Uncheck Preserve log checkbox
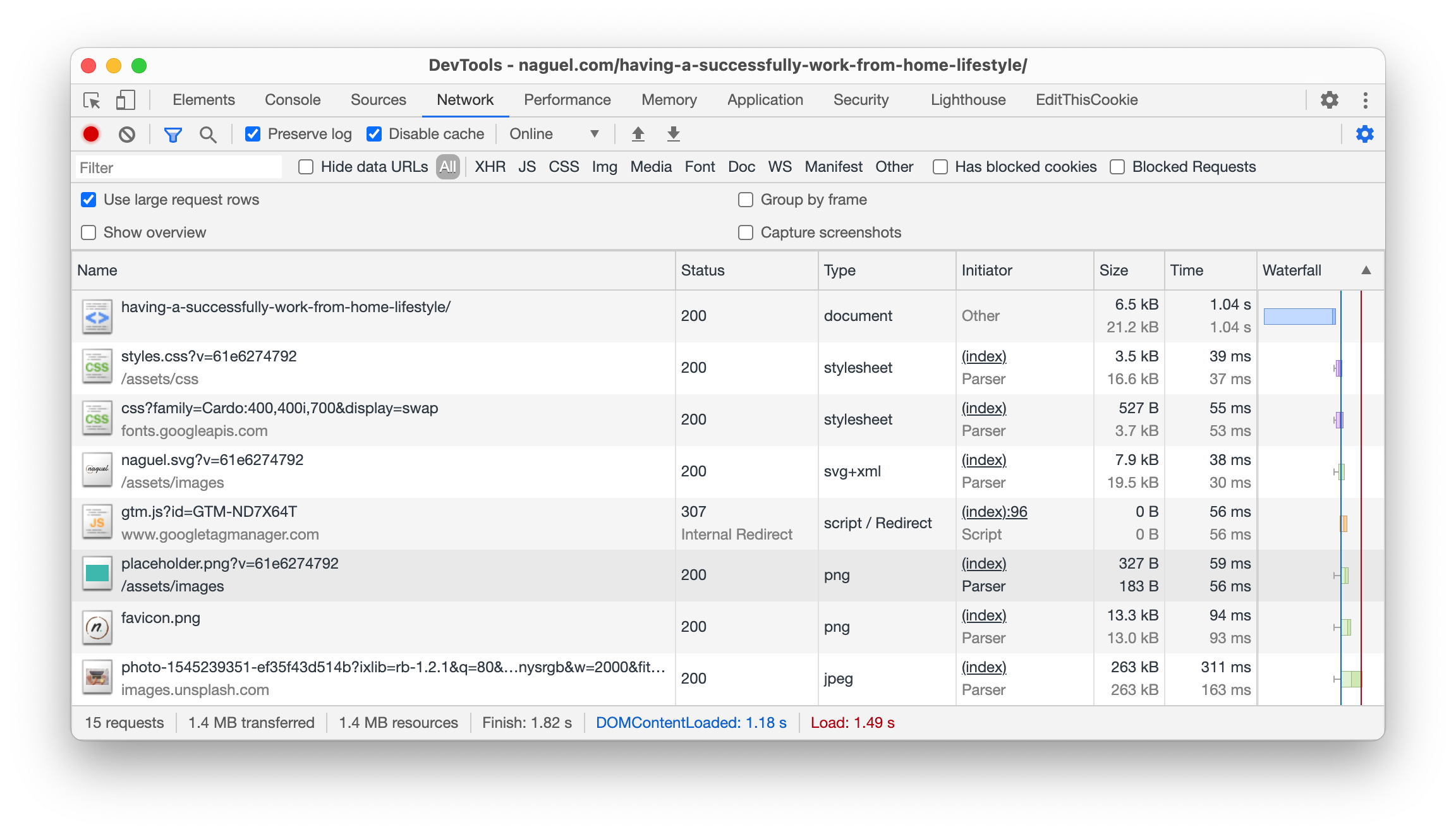This screenshot has width=1456, height=834. [253, 134]
